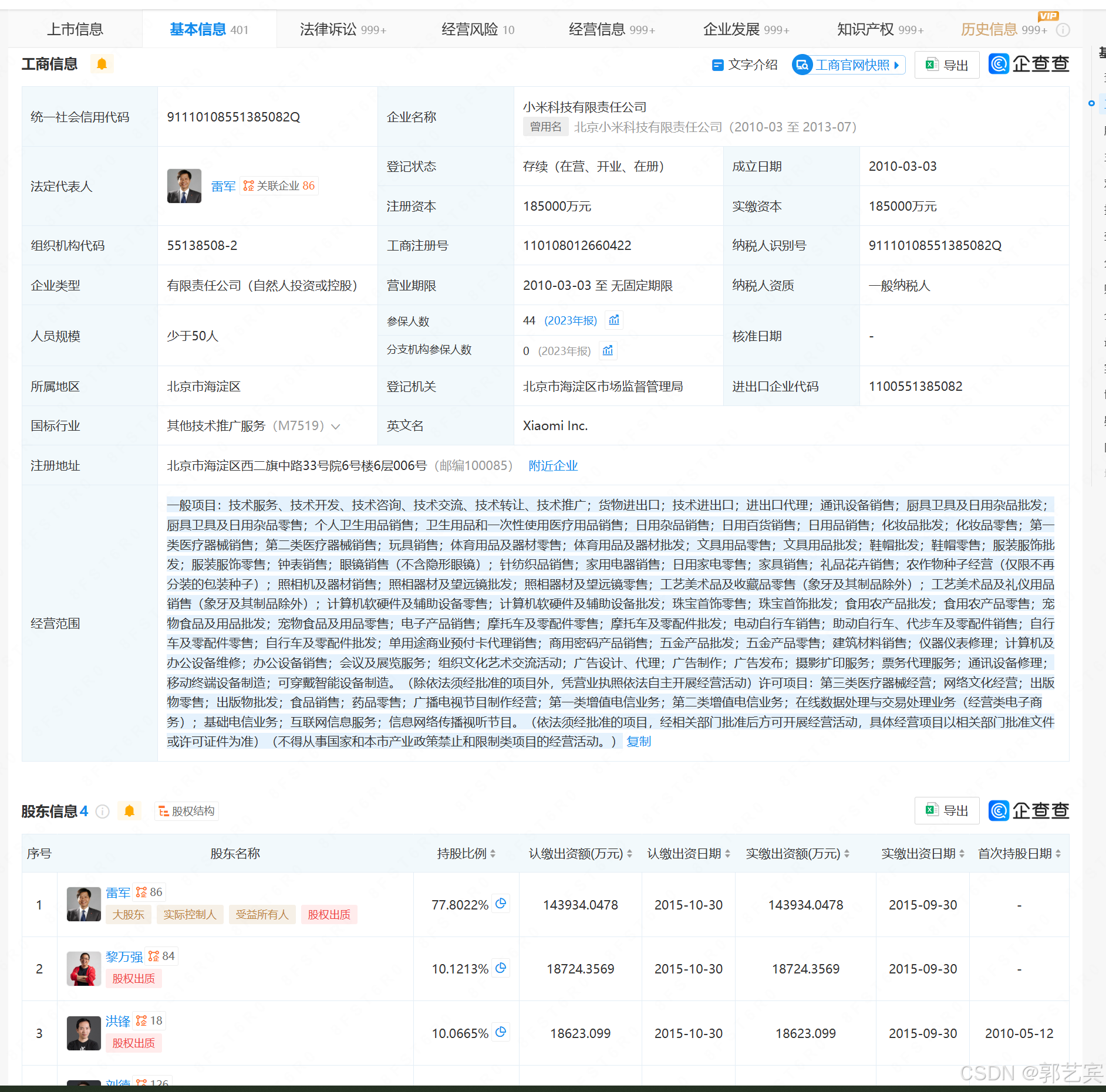Click 雷军's photo in shareholder row 1
Image resolution: width=1106 pixels, height=1092 pixels.
[84, 904]
